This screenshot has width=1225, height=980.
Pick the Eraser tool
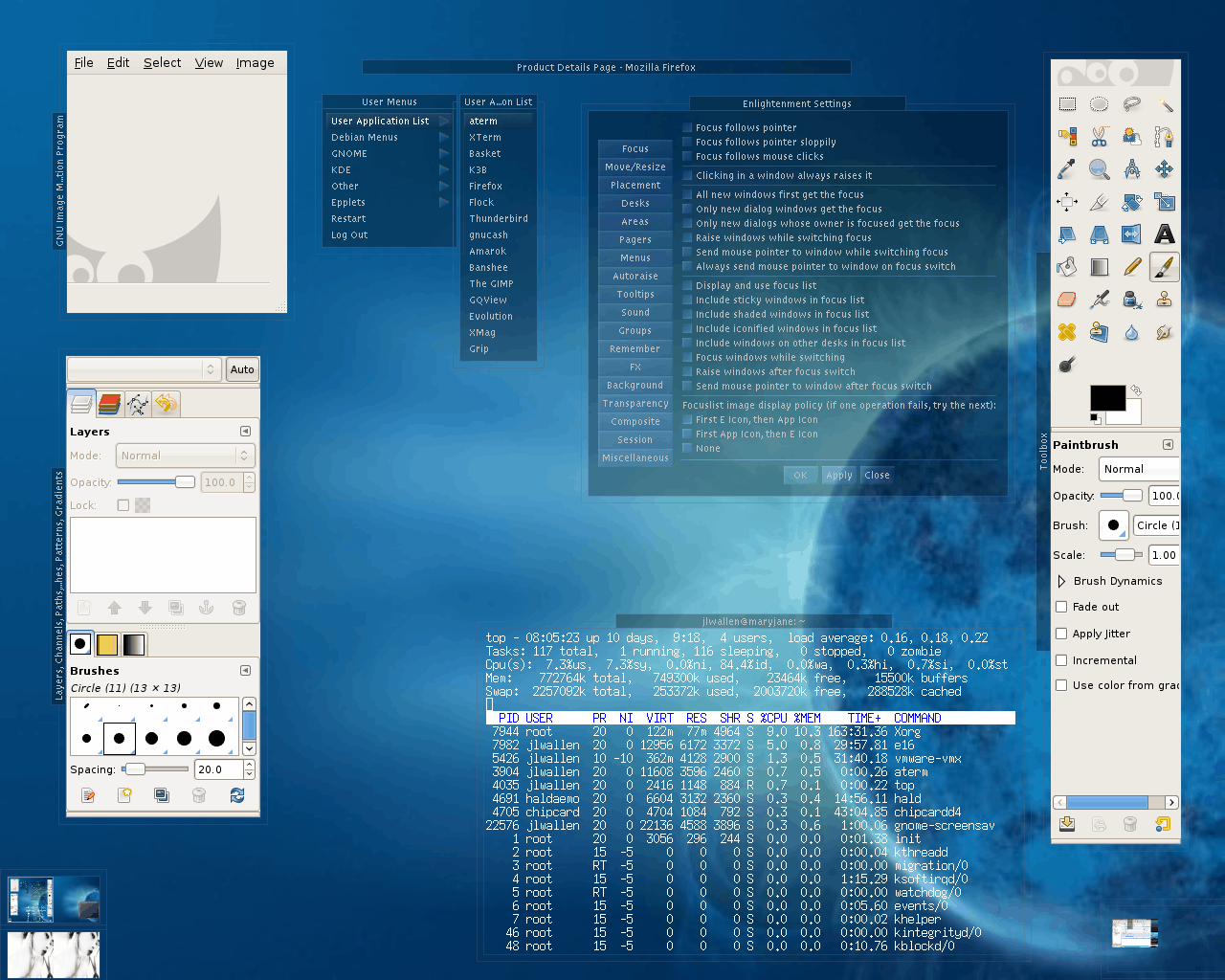(x=1067, y=300)
